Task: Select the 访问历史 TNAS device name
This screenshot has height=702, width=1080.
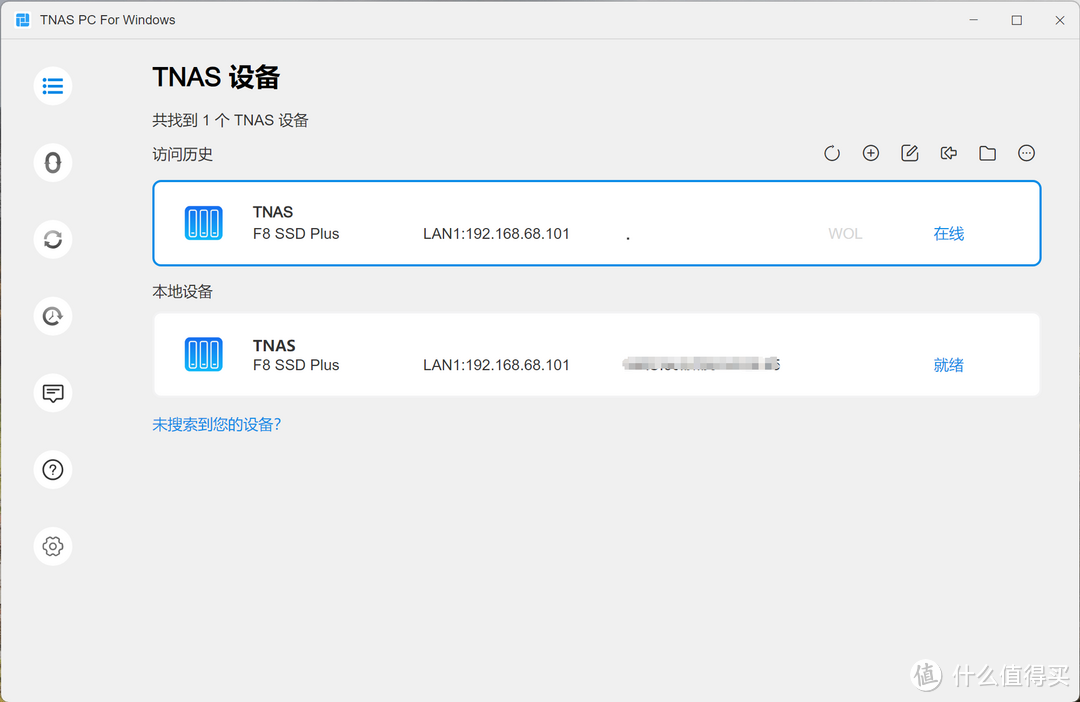Action: 273,211
